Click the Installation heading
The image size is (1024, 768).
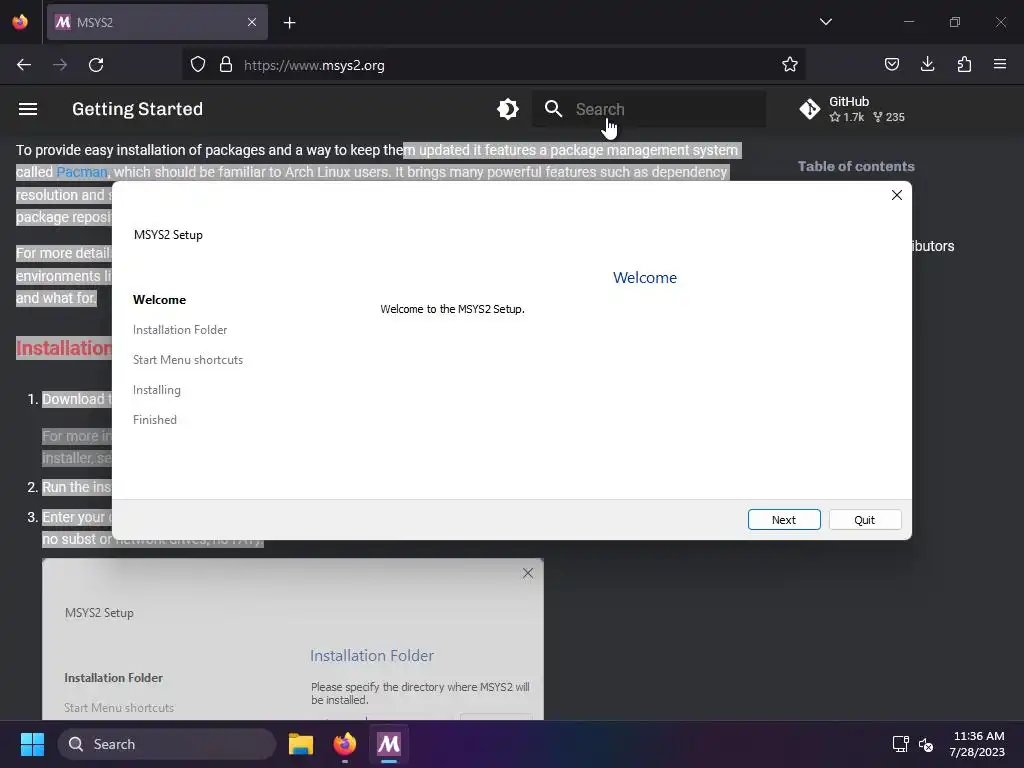pos(63,349)
